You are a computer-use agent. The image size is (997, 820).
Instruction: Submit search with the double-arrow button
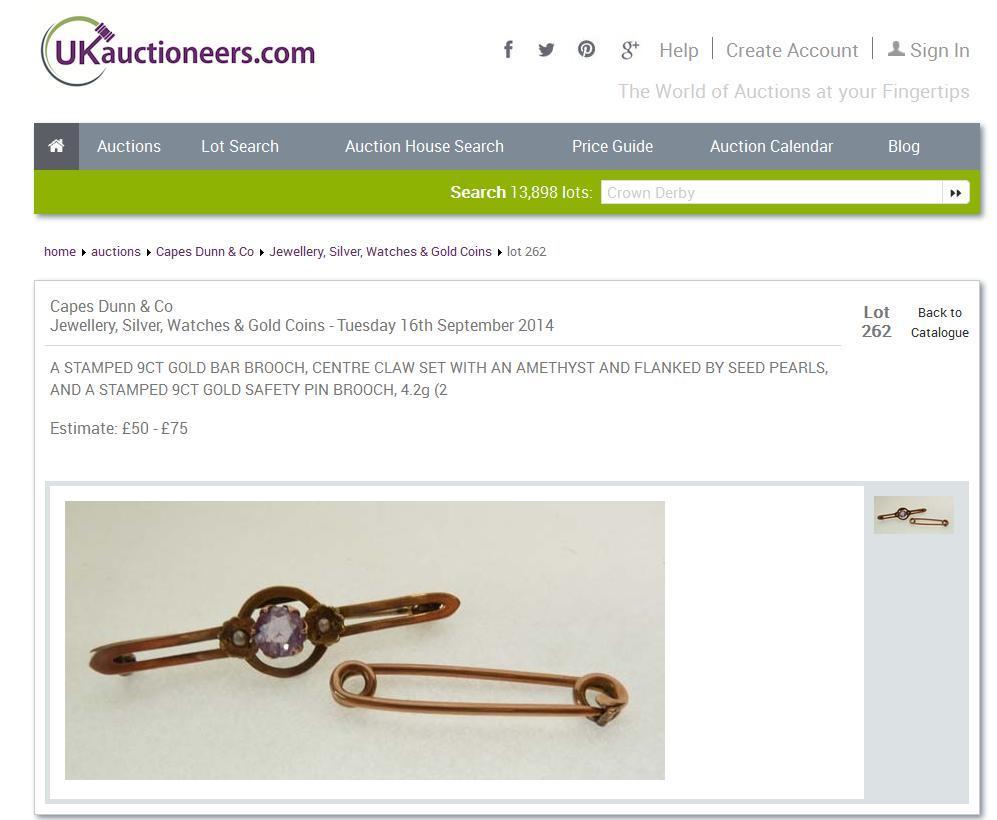956,193
